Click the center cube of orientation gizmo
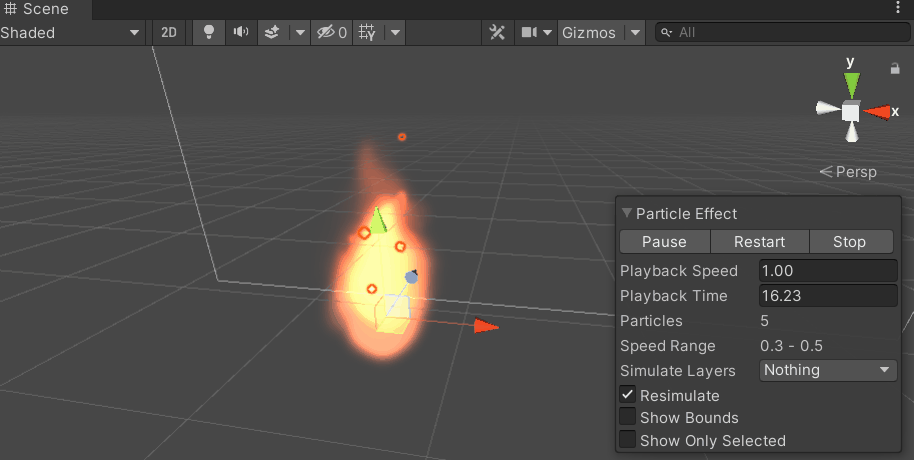The image size is (914, 460). tap(850, 111)
